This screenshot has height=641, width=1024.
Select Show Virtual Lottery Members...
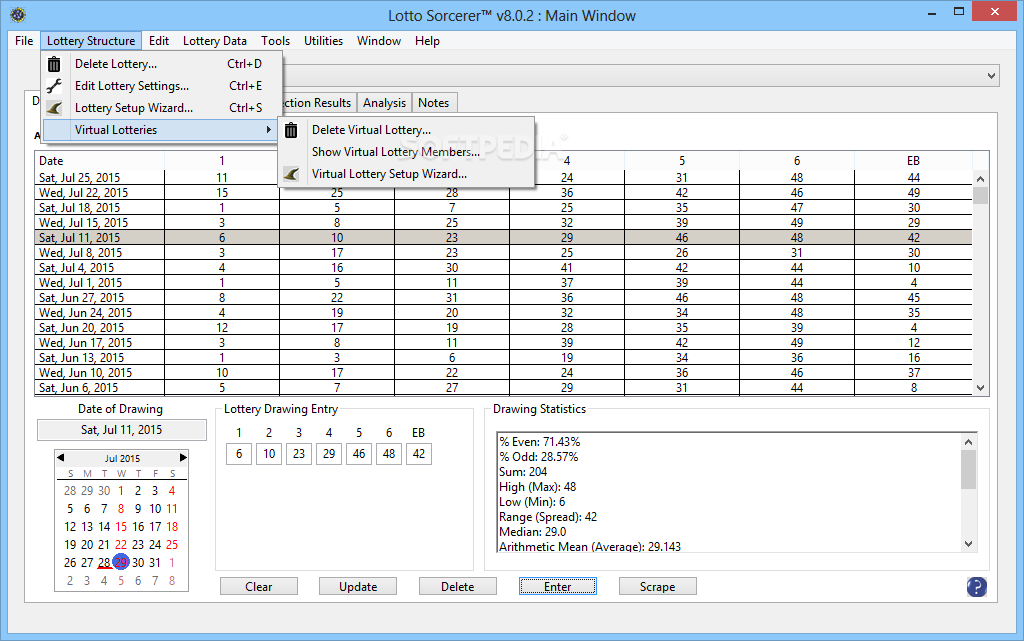[x=406, y=152]
